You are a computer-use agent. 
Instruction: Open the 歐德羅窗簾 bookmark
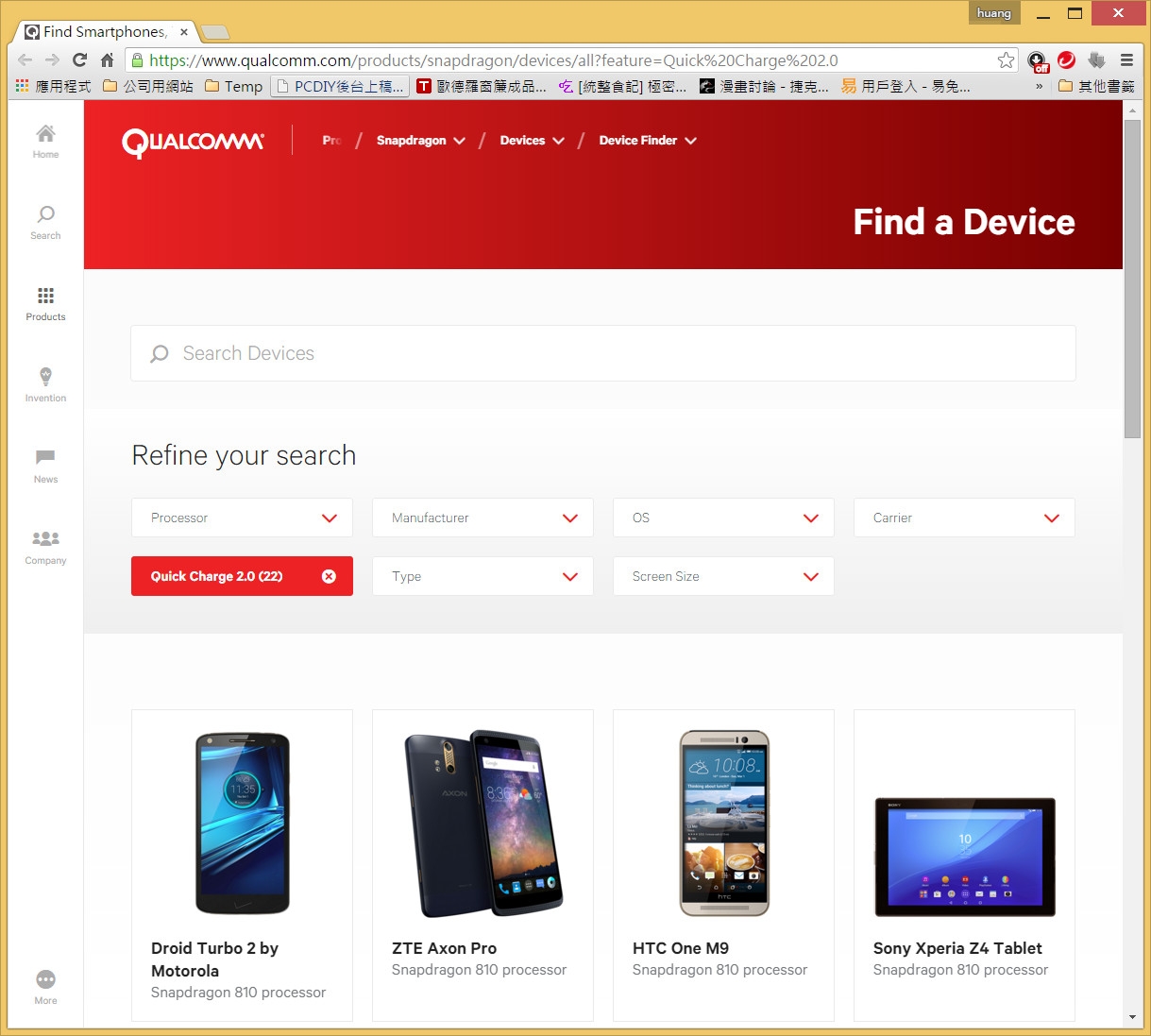[482, 86]
